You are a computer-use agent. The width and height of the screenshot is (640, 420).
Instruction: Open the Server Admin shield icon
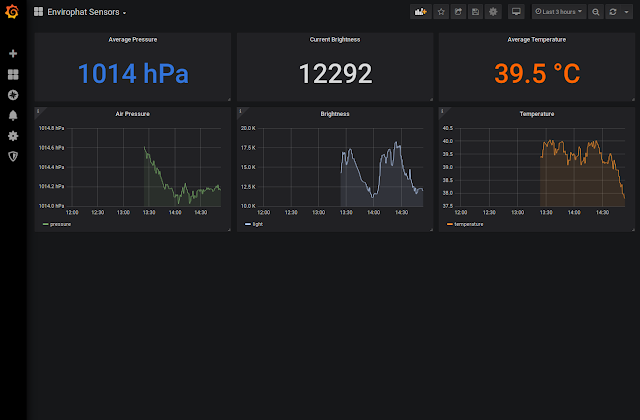point(13,156)
